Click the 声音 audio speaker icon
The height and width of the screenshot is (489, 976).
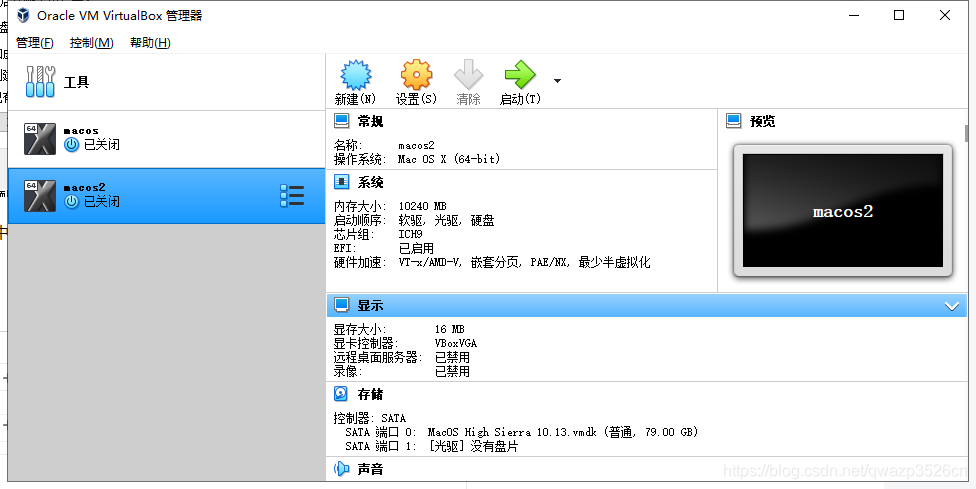point(342,468)
